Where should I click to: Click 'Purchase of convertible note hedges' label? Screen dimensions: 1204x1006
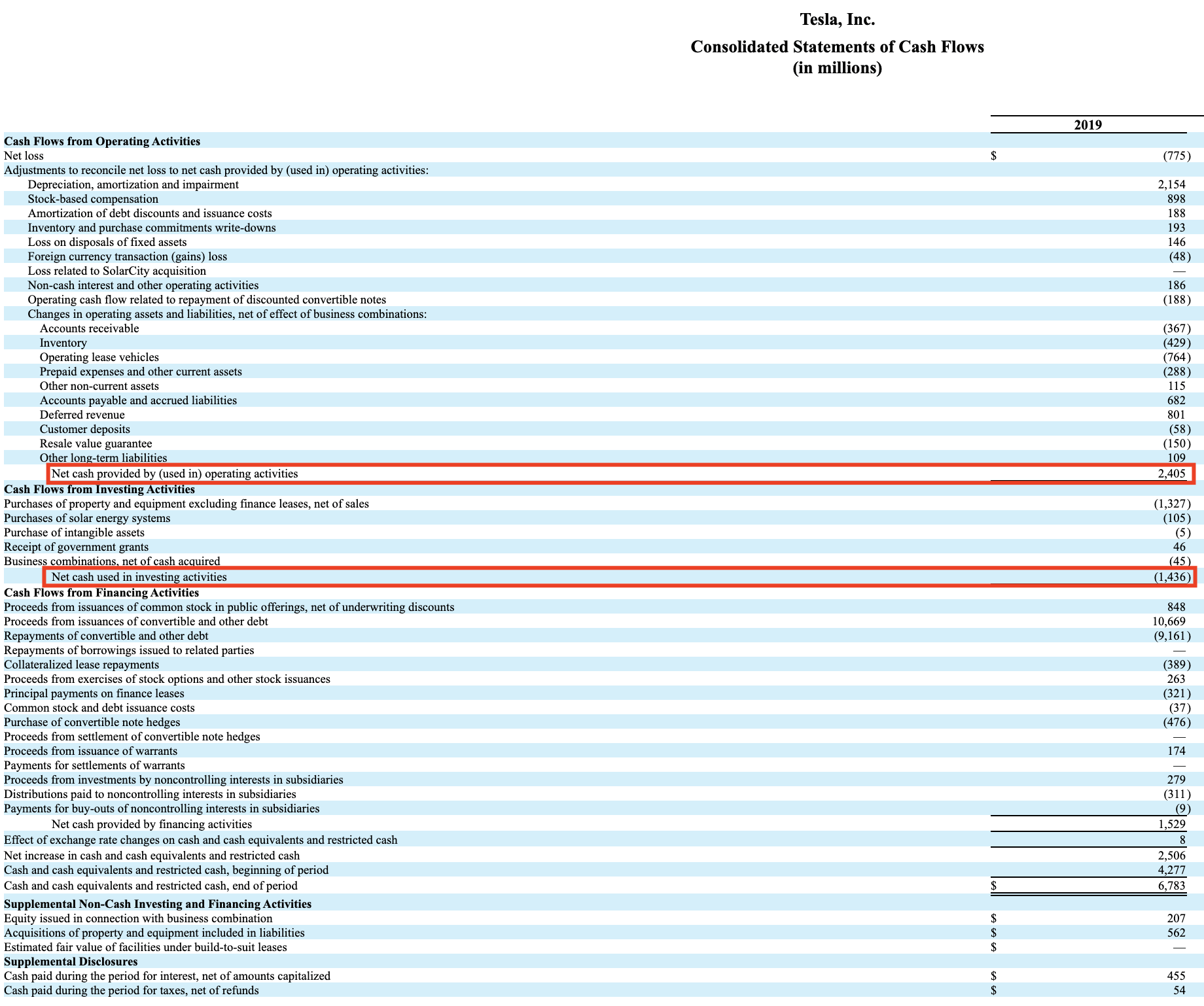[92, 722]
